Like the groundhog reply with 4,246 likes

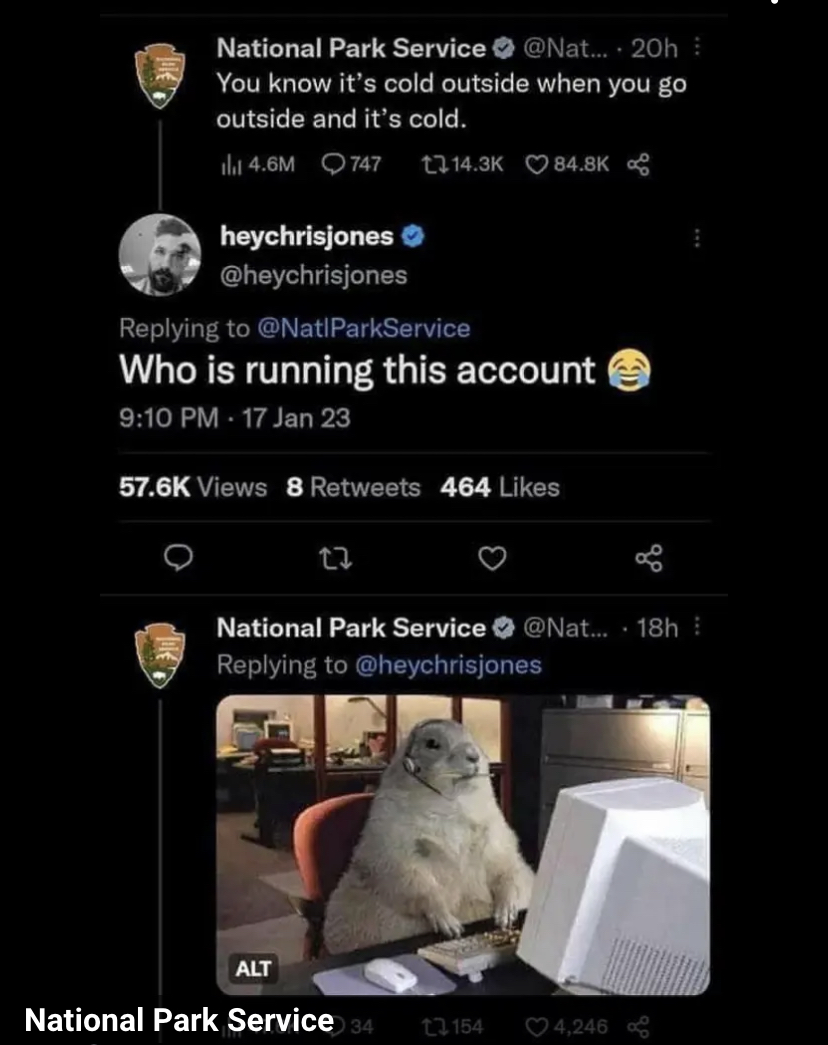(567, 1026)
